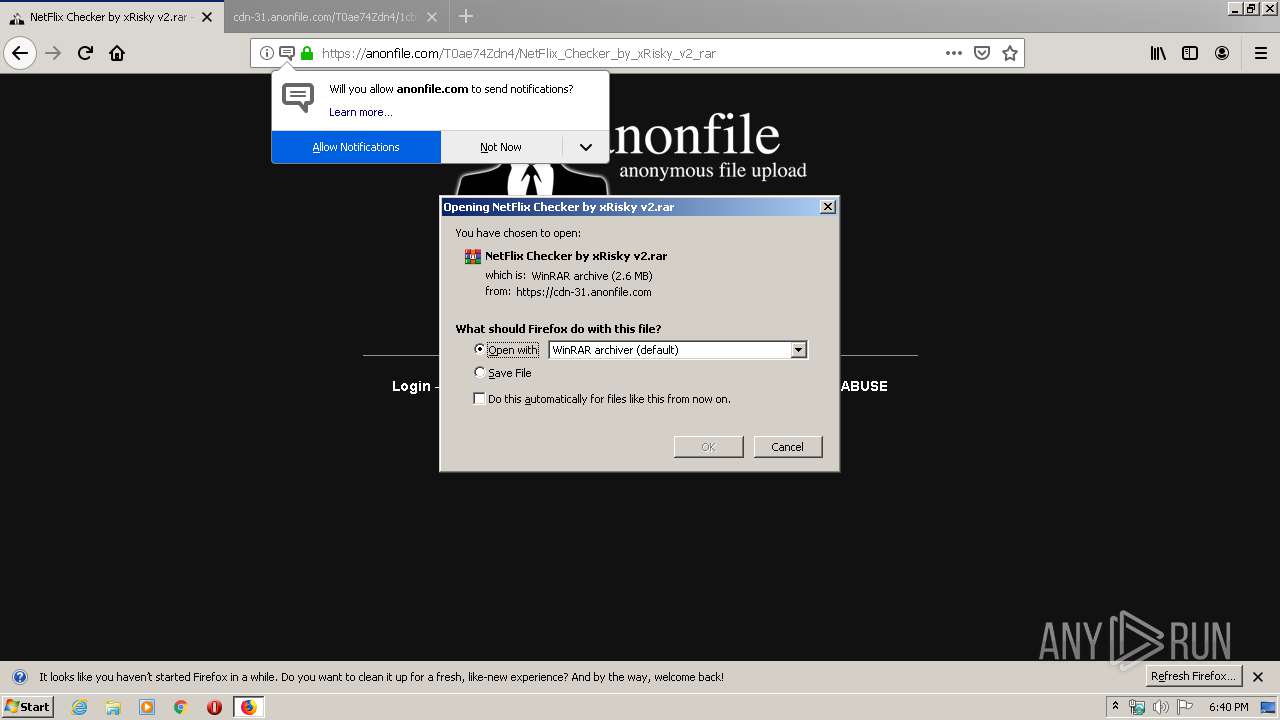Go to the Firefox home page icon

[x=117, y=53]
